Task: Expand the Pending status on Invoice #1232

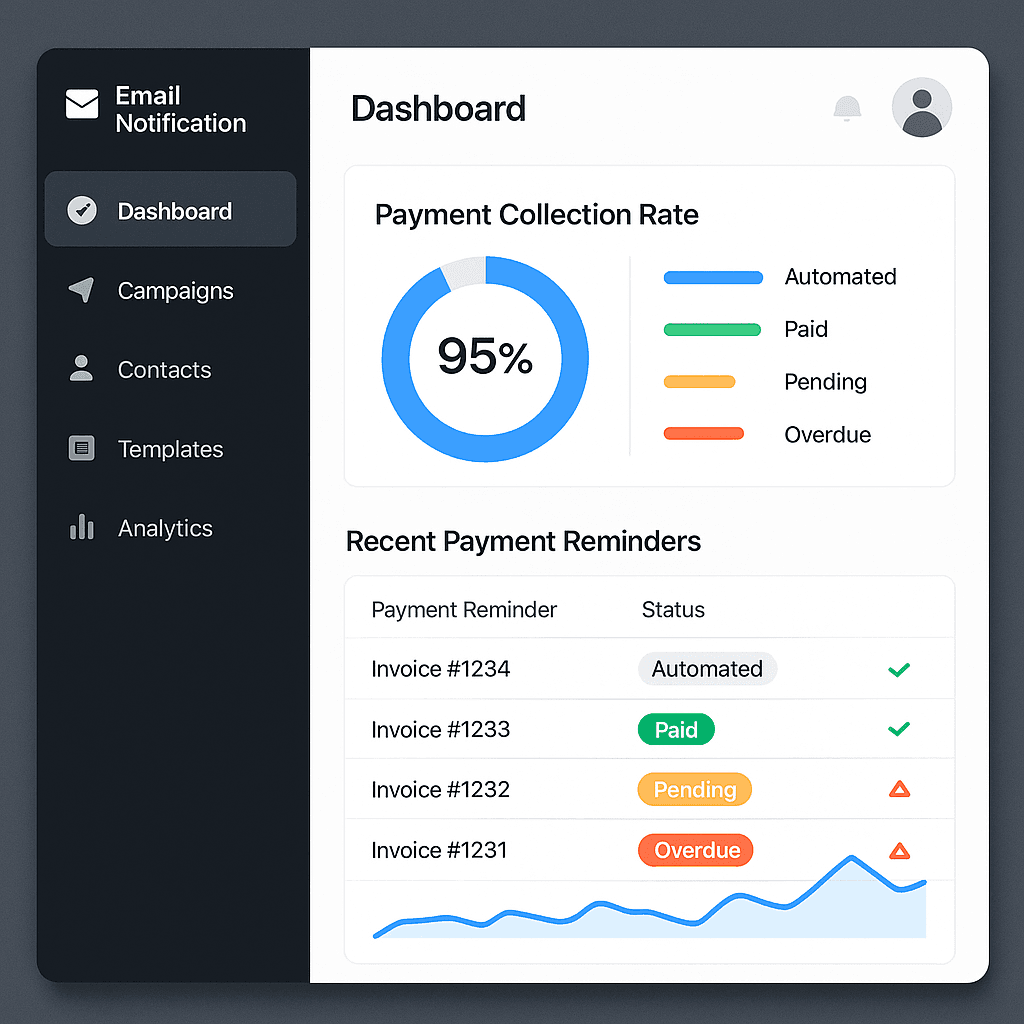Action: point(694,789)
